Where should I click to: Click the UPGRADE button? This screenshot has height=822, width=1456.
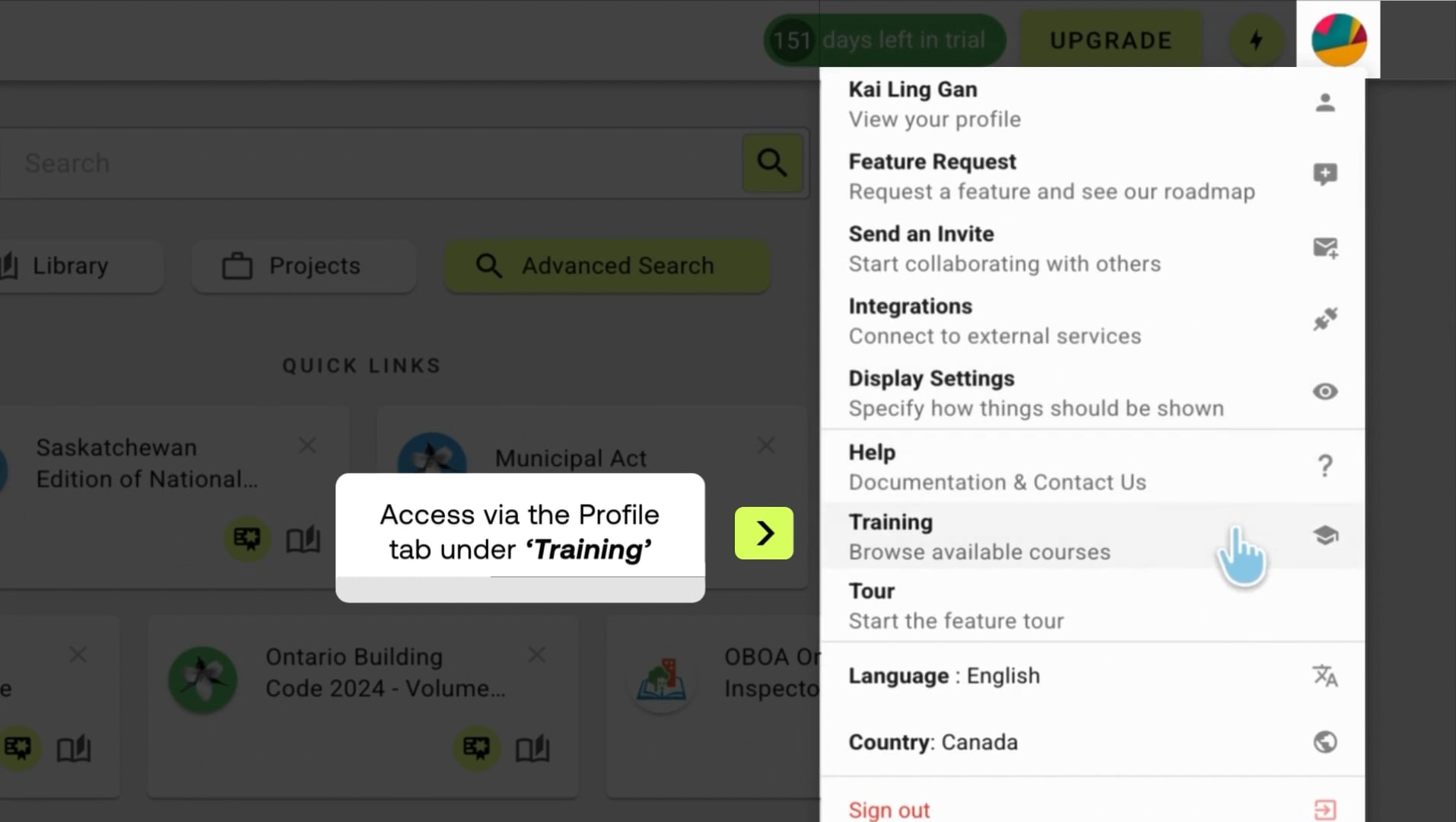tap(1111, 40)
